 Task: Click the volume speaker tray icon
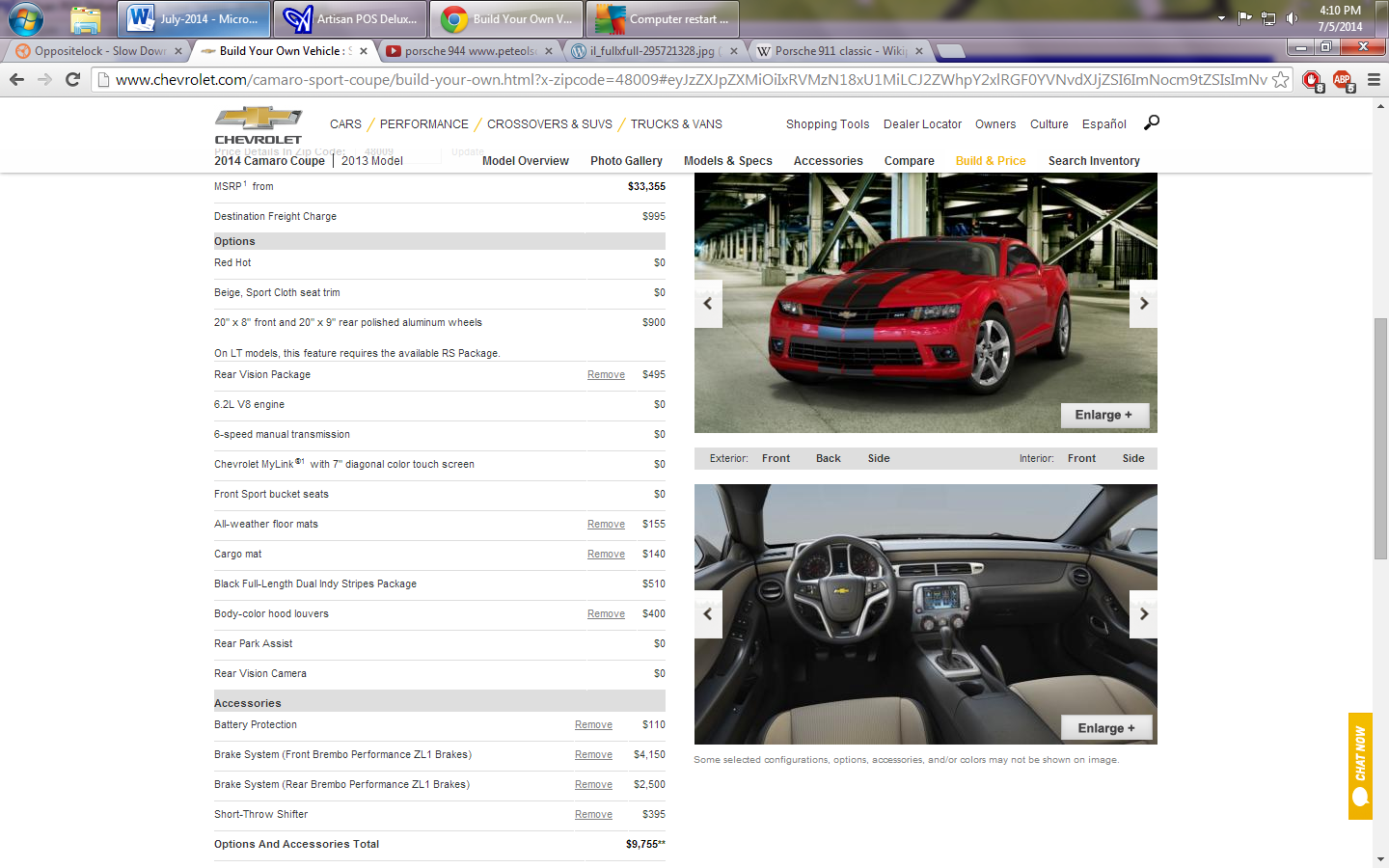point(1292,18)
